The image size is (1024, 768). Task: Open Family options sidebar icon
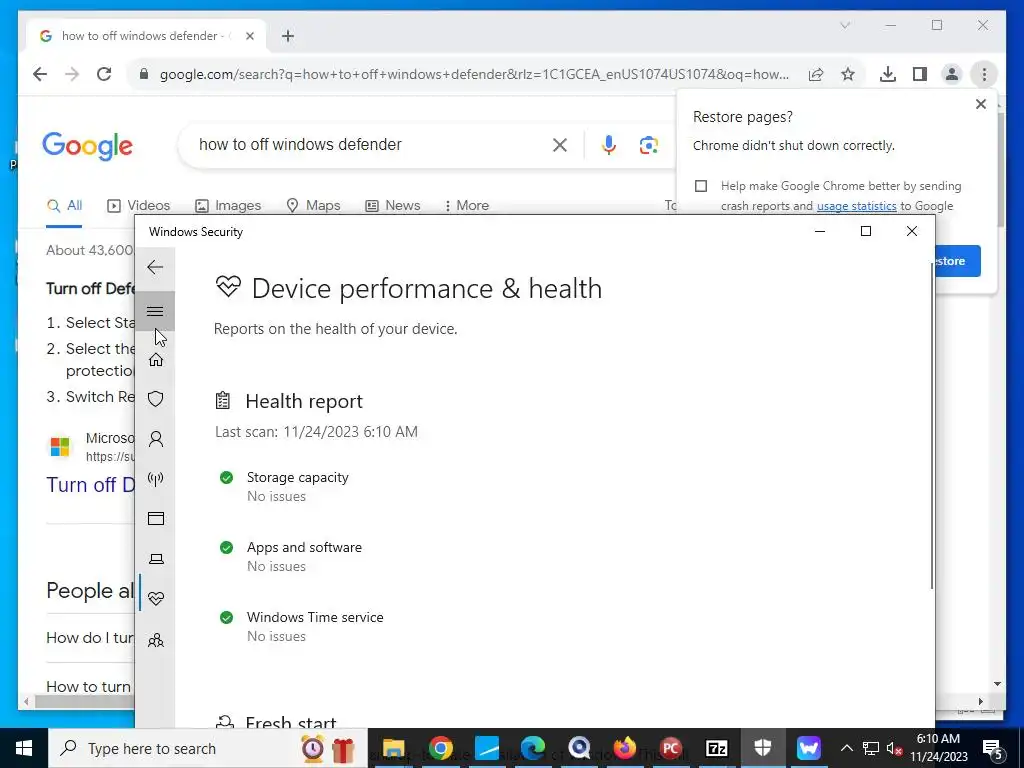[x=155, y=641]
